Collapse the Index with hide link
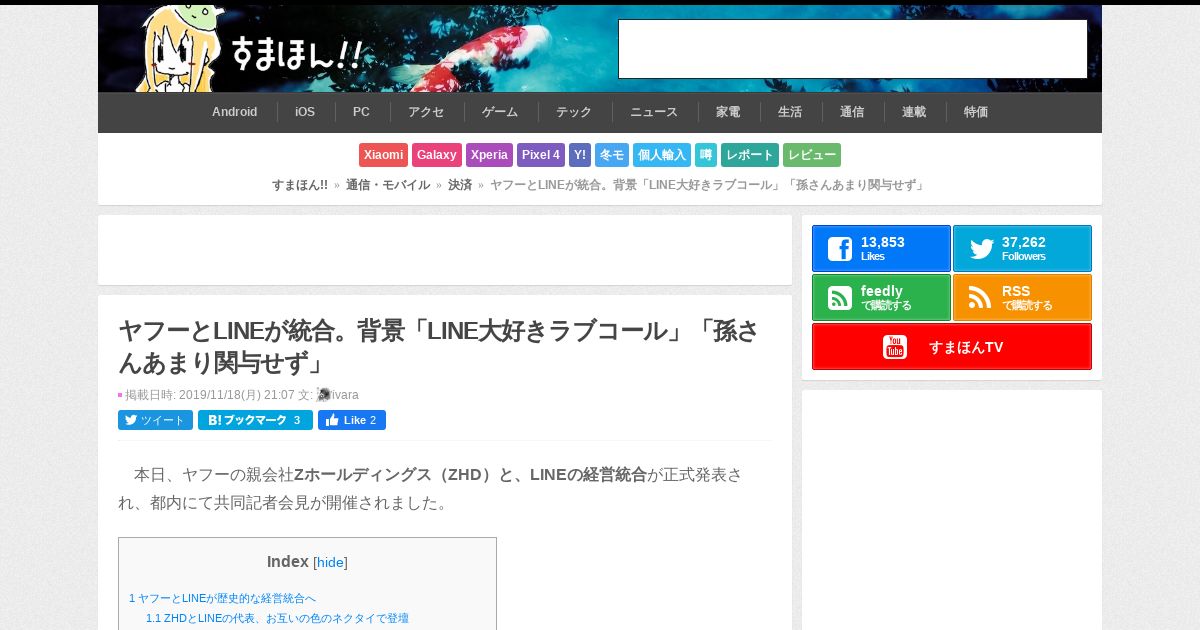Viewport: 1200px width, 630px height. 330,563
